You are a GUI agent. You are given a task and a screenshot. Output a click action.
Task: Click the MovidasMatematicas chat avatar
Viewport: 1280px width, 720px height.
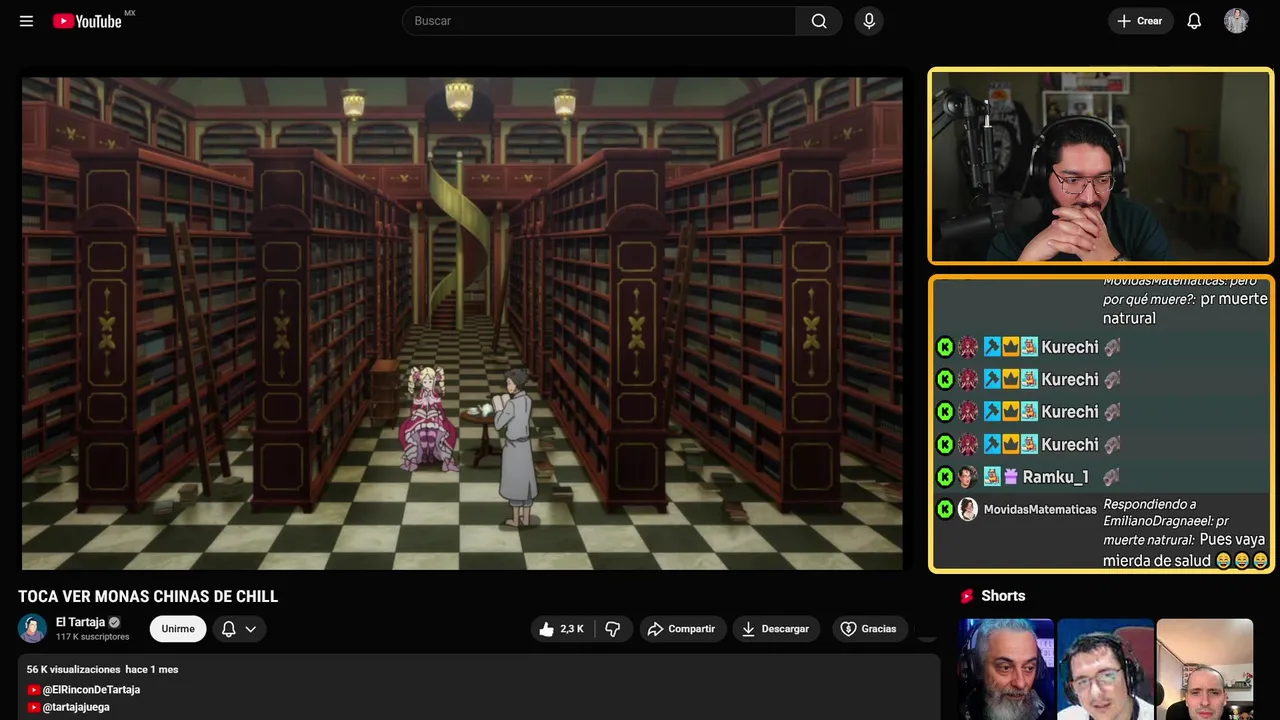pyautogui.click(x=967, y=509)
